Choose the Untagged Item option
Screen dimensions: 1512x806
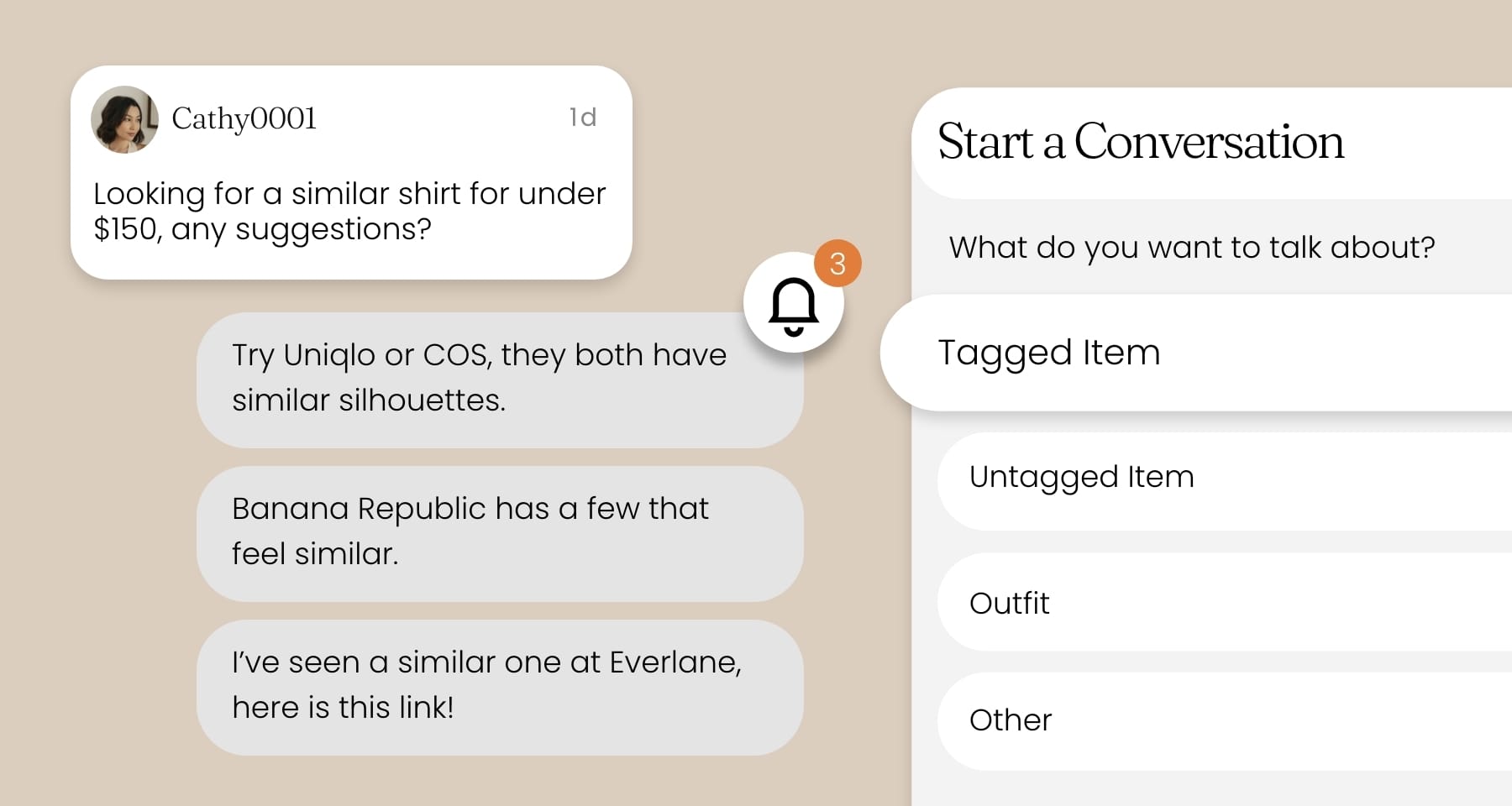point(1081,477)
